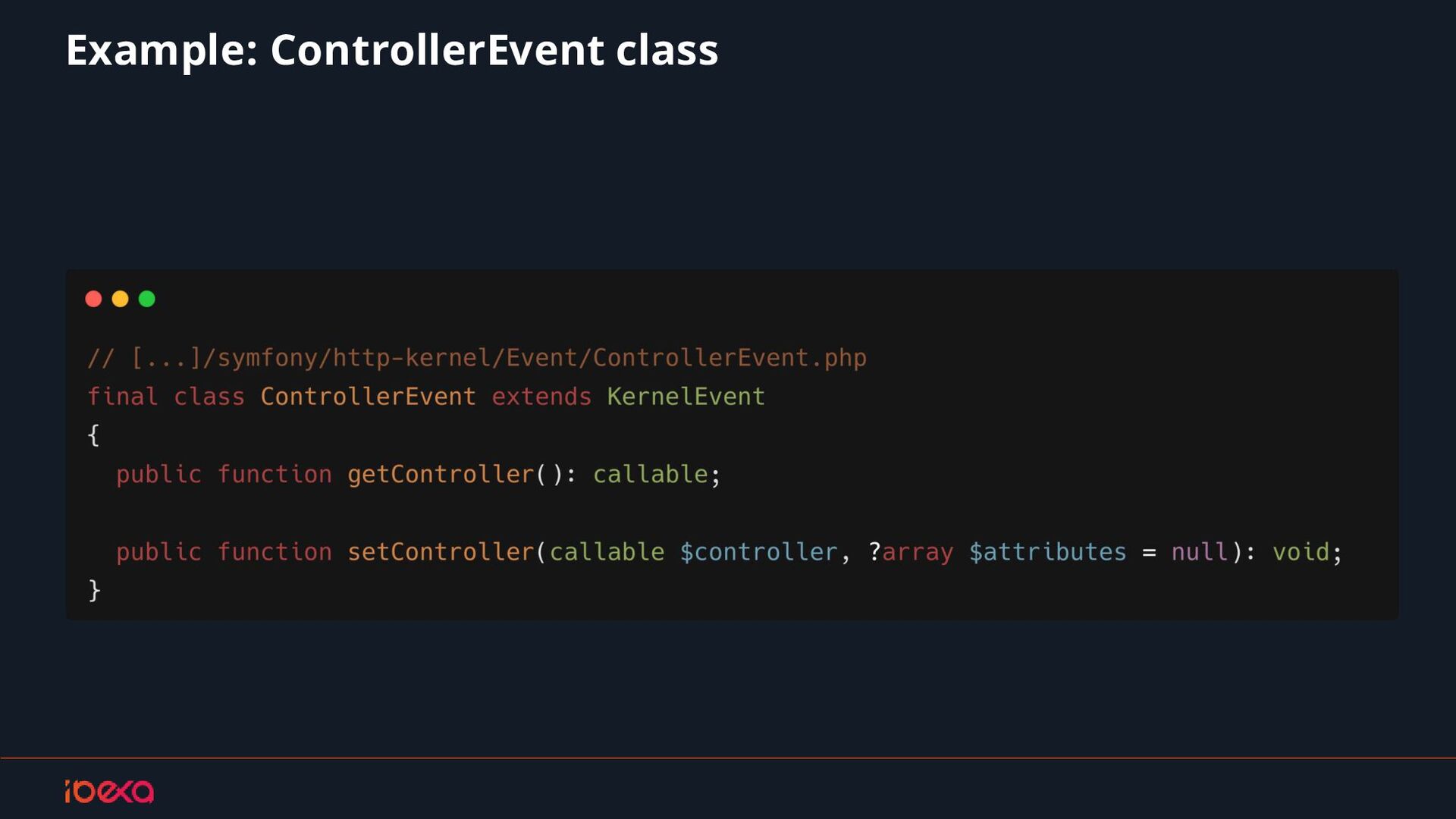Click the 'void' return type
This screenshot has height=819, width=1456.
tap(1301, 551)
